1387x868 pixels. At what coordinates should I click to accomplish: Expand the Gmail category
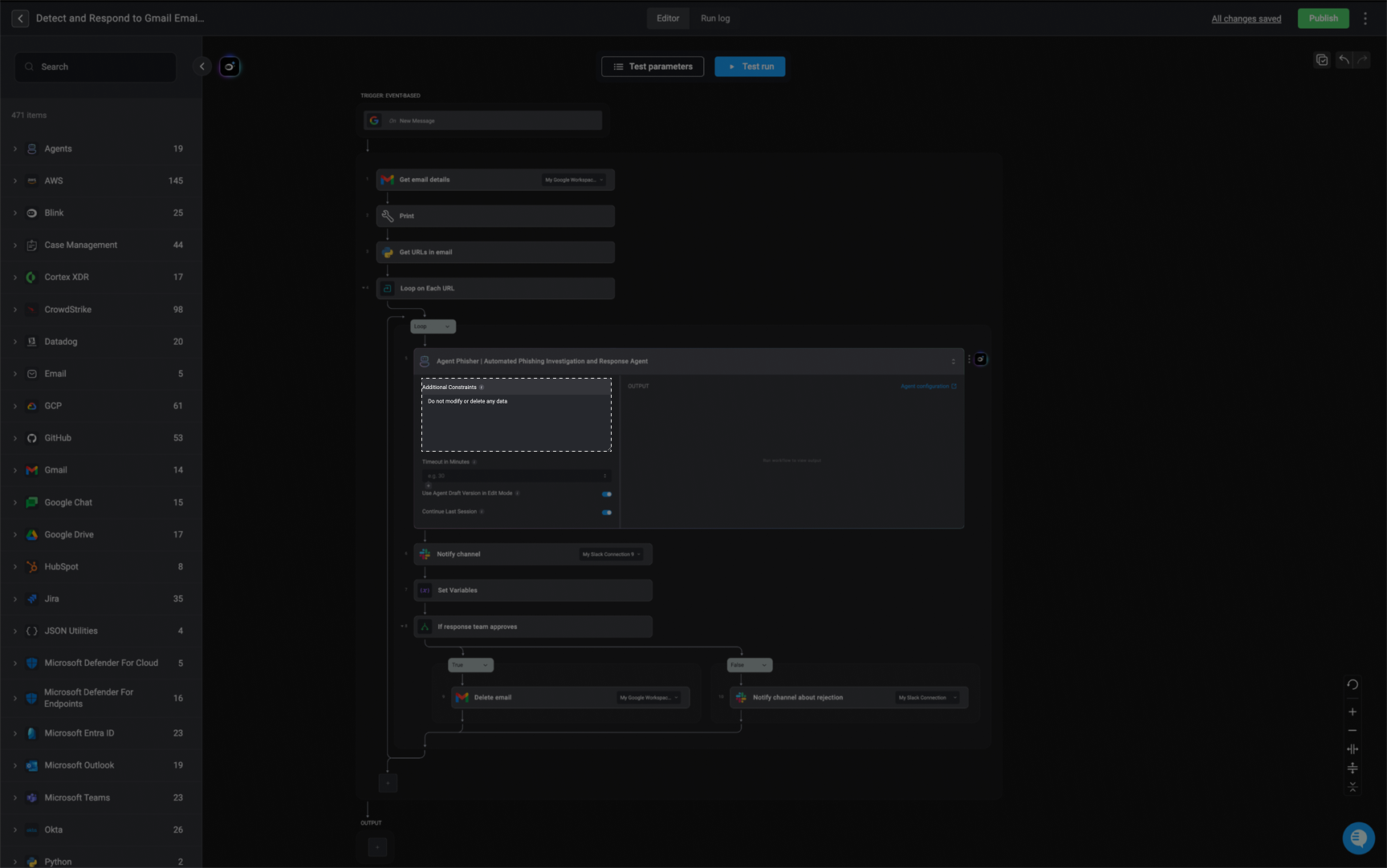point(15,470)
